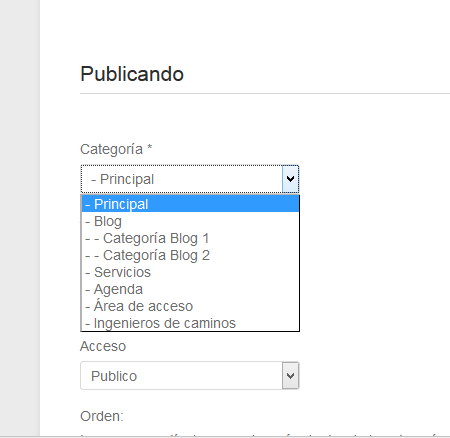The width and height of the screenshot is (450, 438).
Task: Choose the "- Agenda" category
Action: point(190,289)
